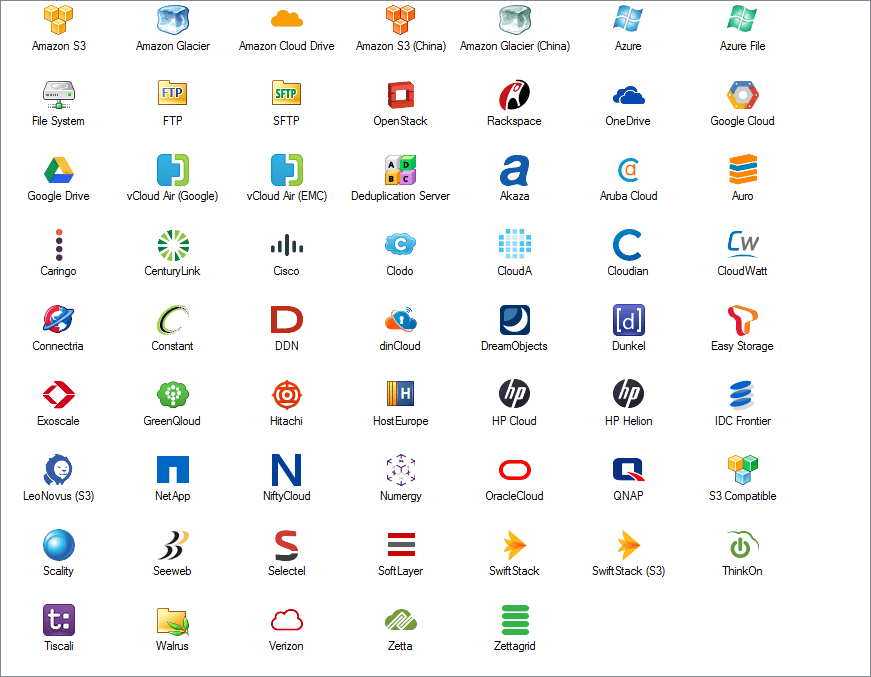Pick the vCloud Air (Google) icon
Screen dimensions: 871x677
point(173,170)
